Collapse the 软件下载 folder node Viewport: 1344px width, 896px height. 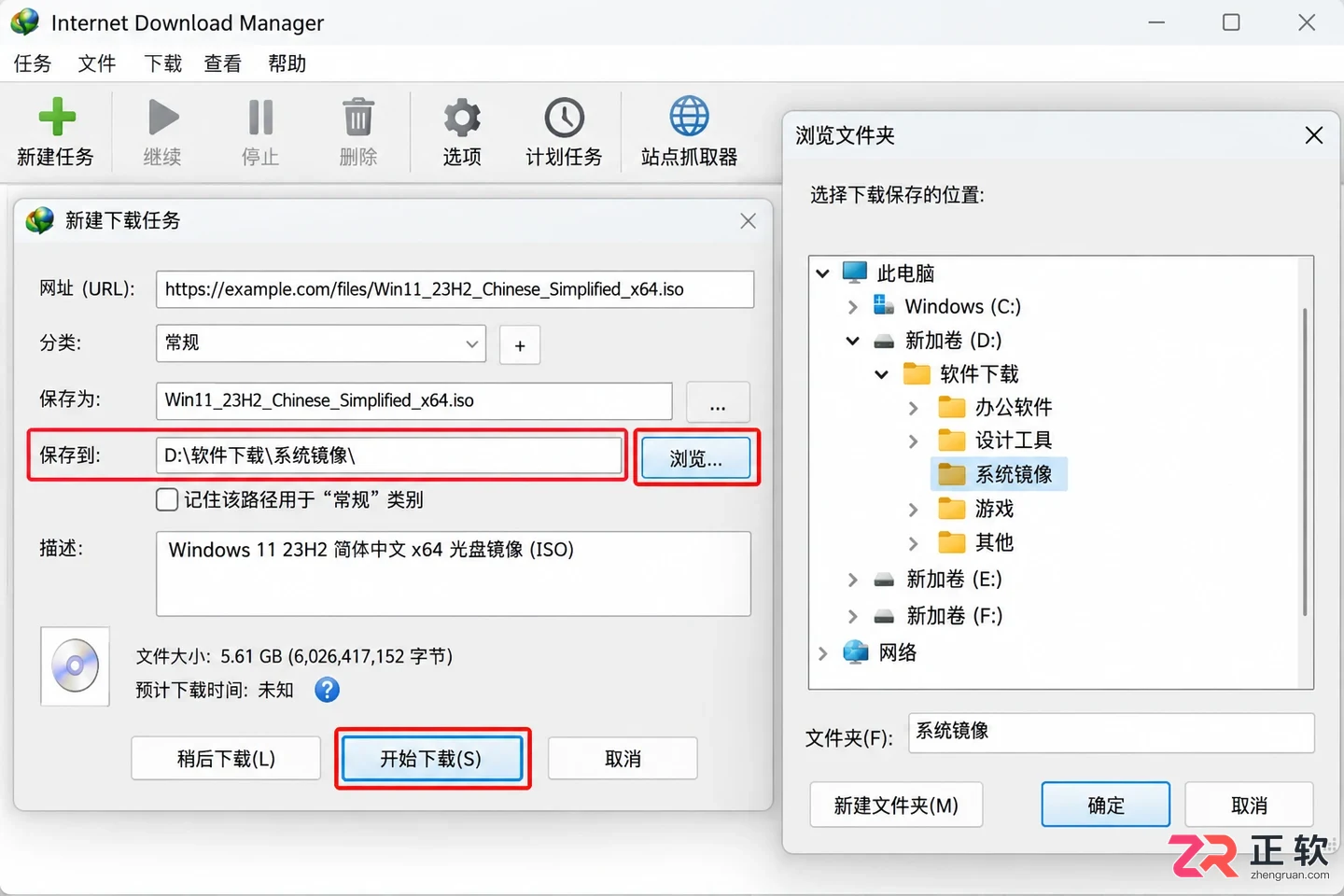pyautogui.click(x=881, y=374)
